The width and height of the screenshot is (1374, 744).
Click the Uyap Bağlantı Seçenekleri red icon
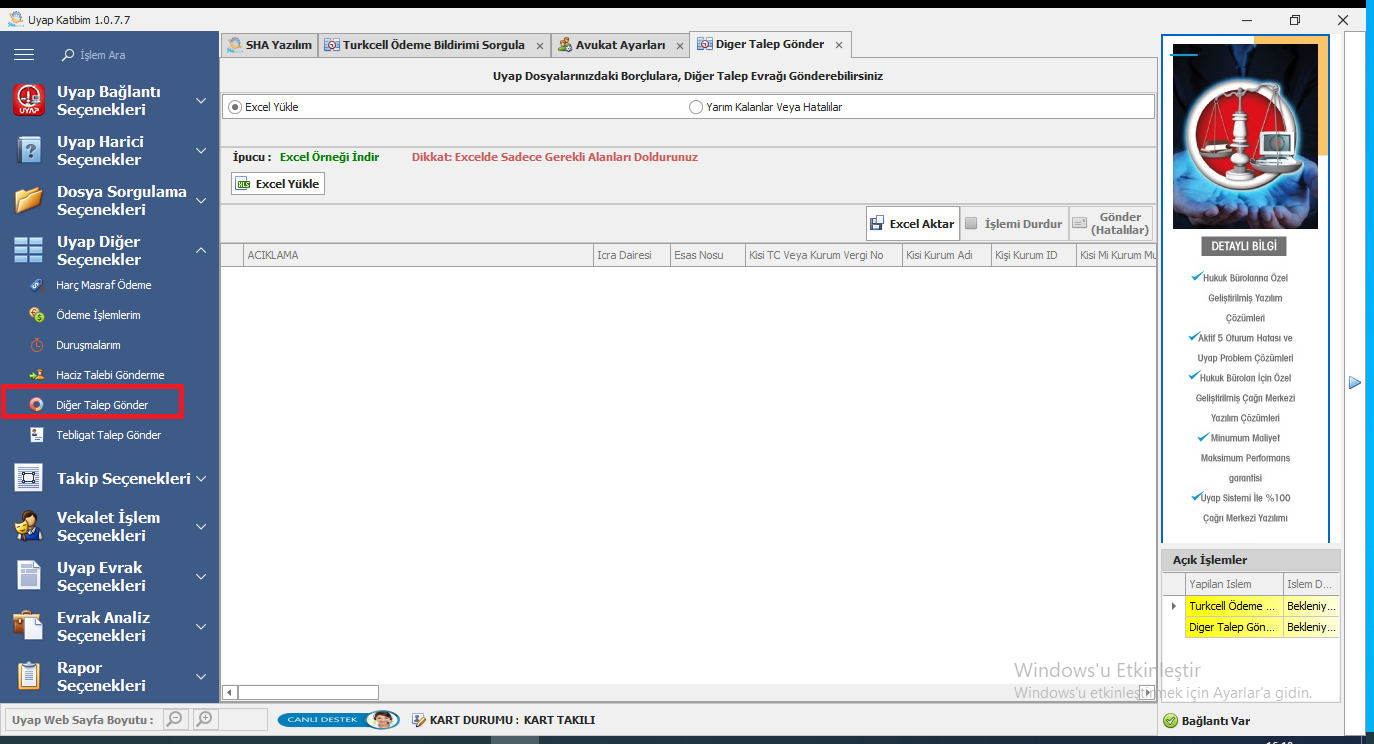tap(28, 100)
